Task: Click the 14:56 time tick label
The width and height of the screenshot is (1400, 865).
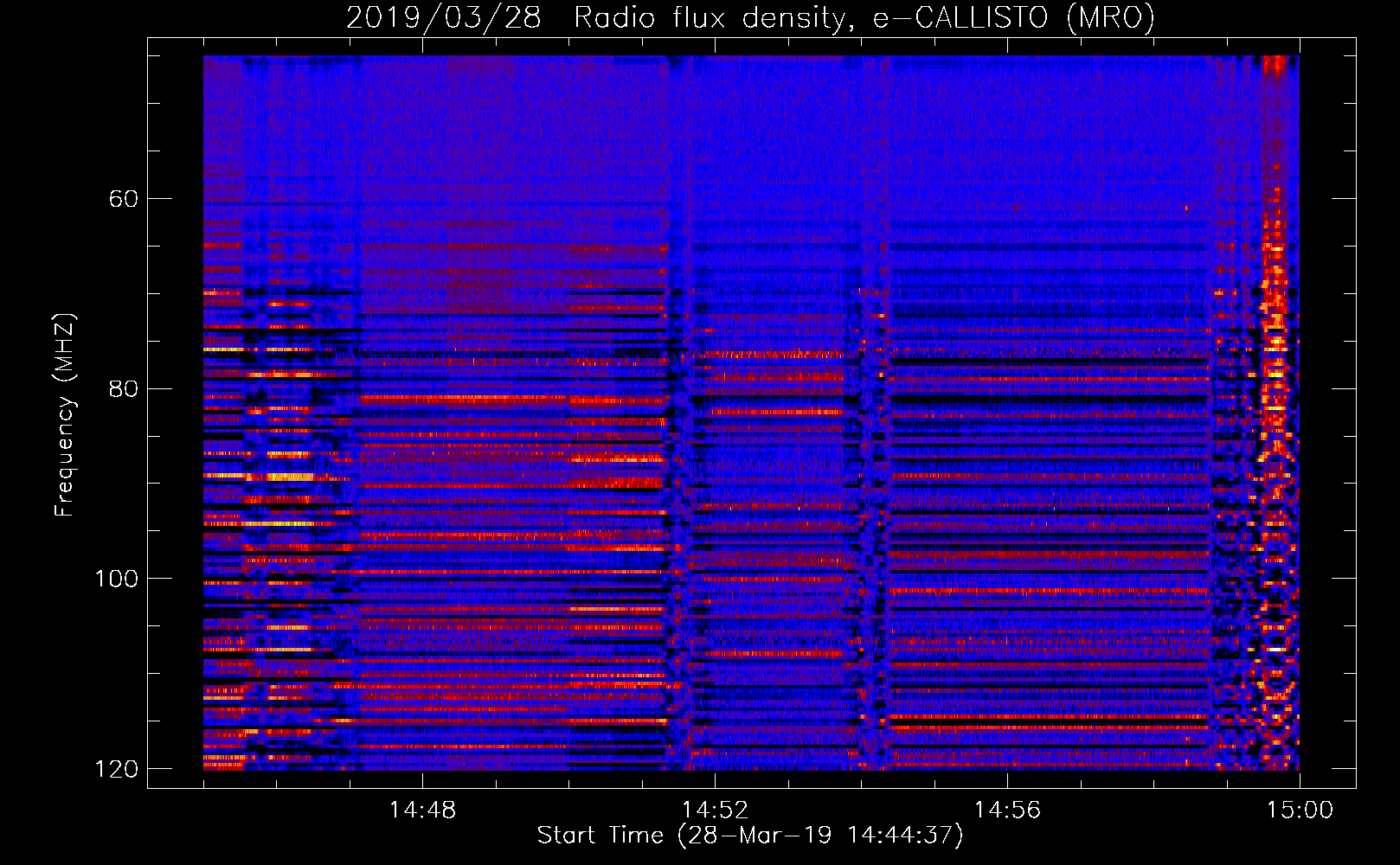Action: click(x=1007, y=811)
